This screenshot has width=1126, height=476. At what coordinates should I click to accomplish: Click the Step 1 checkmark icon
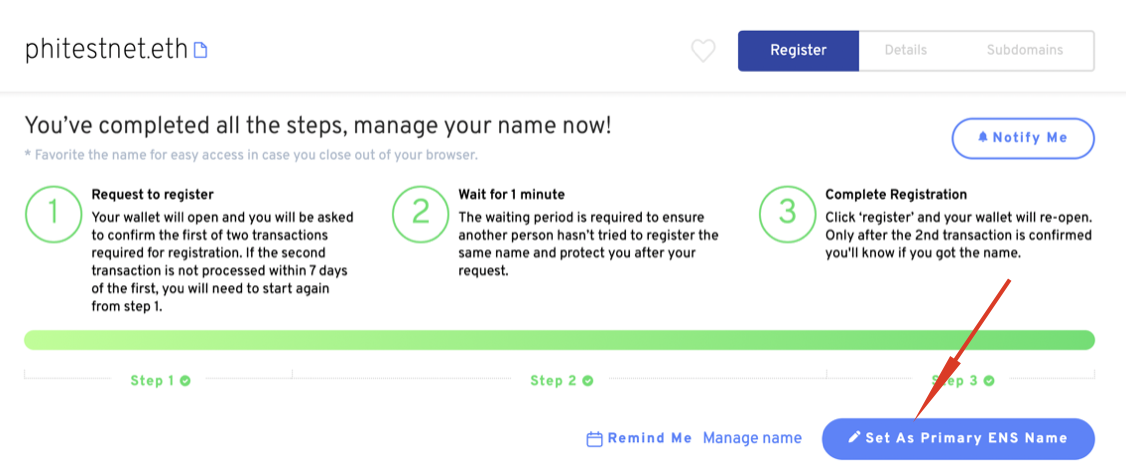point(185,381)
